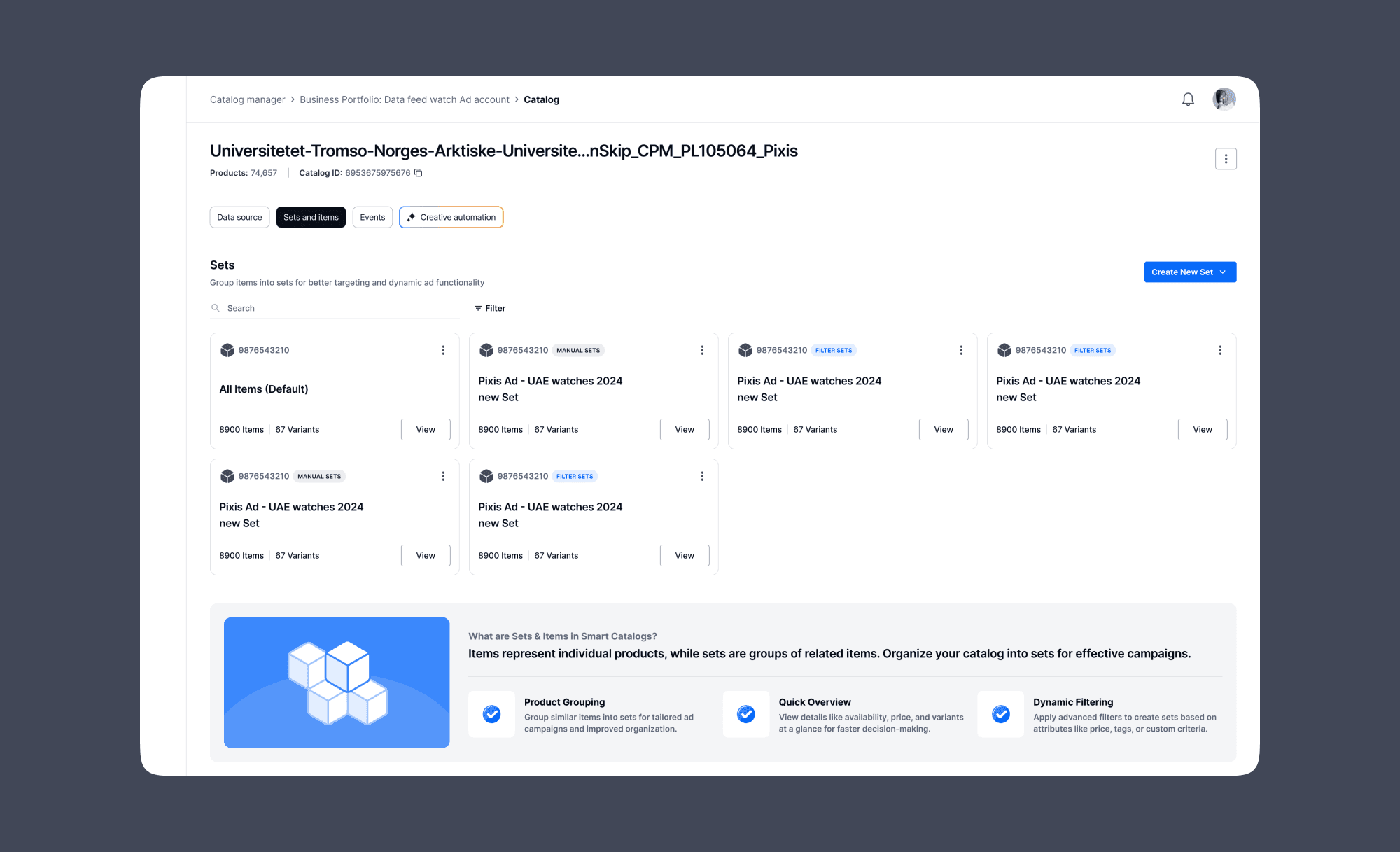The height and width of the screenshot is (852, 1400).
Task: Open the notifications bell
Action: 1188,99
